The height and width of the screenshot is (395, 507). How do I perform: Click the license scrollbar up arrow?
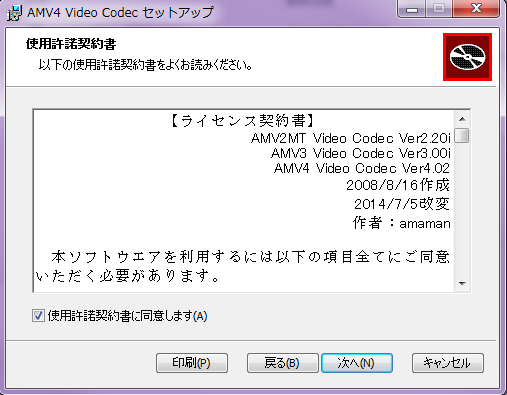(x=462, y=119)
